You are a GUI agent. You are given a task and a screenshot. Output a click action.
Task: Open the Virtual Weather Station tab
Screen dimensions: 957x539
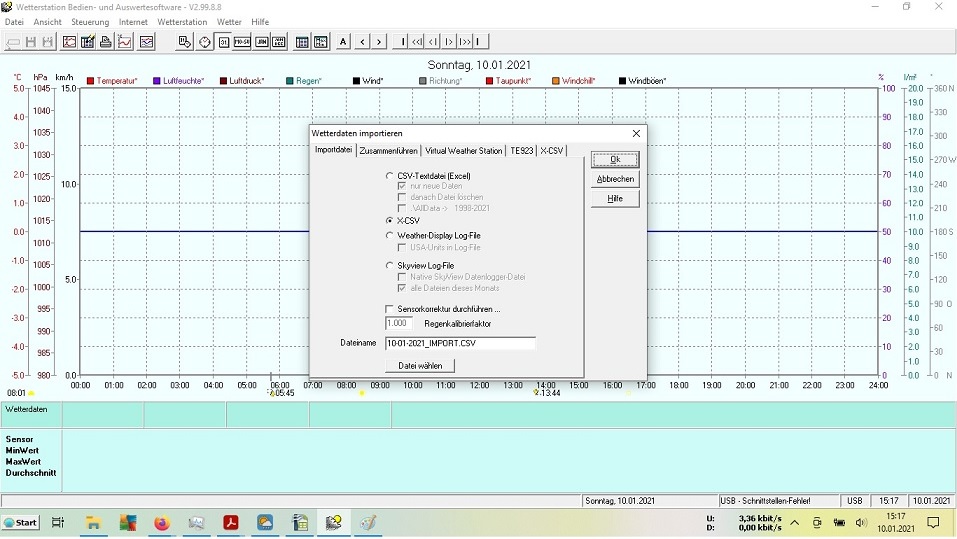point(463,151)
